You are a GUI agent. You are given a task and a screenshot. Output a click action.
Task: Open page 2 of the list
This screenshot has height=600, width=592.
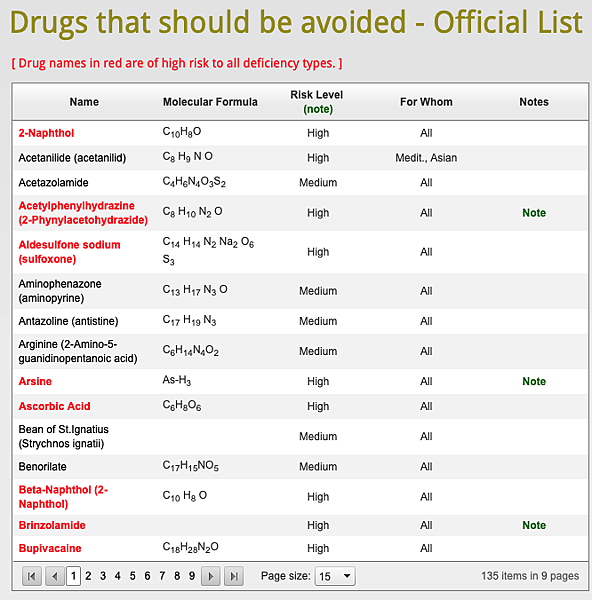88,576
